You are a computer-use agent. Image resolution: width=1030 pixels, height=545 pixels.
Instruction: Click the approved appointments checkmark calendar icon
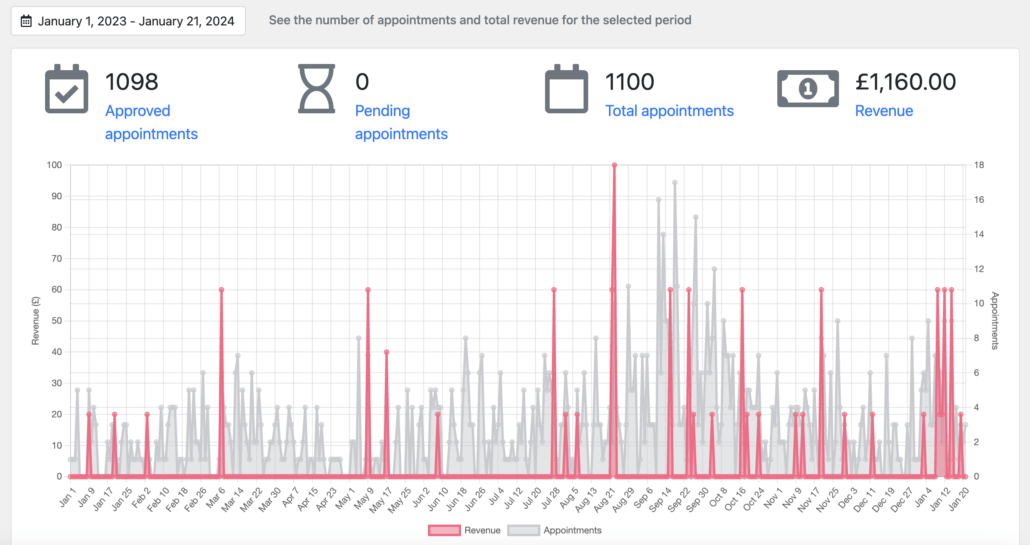tap(66, 89)
